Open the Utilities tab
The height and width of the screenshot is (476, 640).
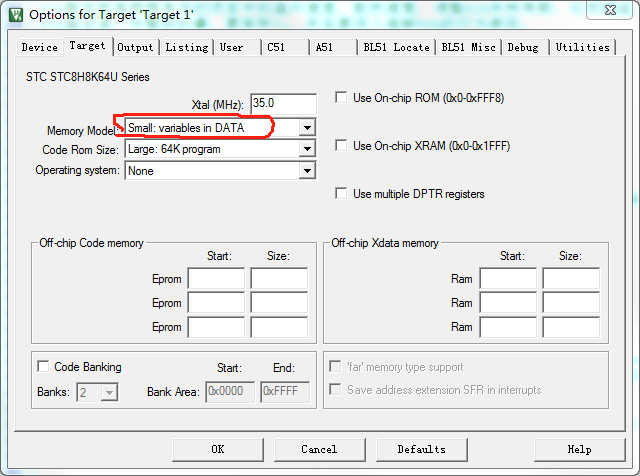pos(582,47)
